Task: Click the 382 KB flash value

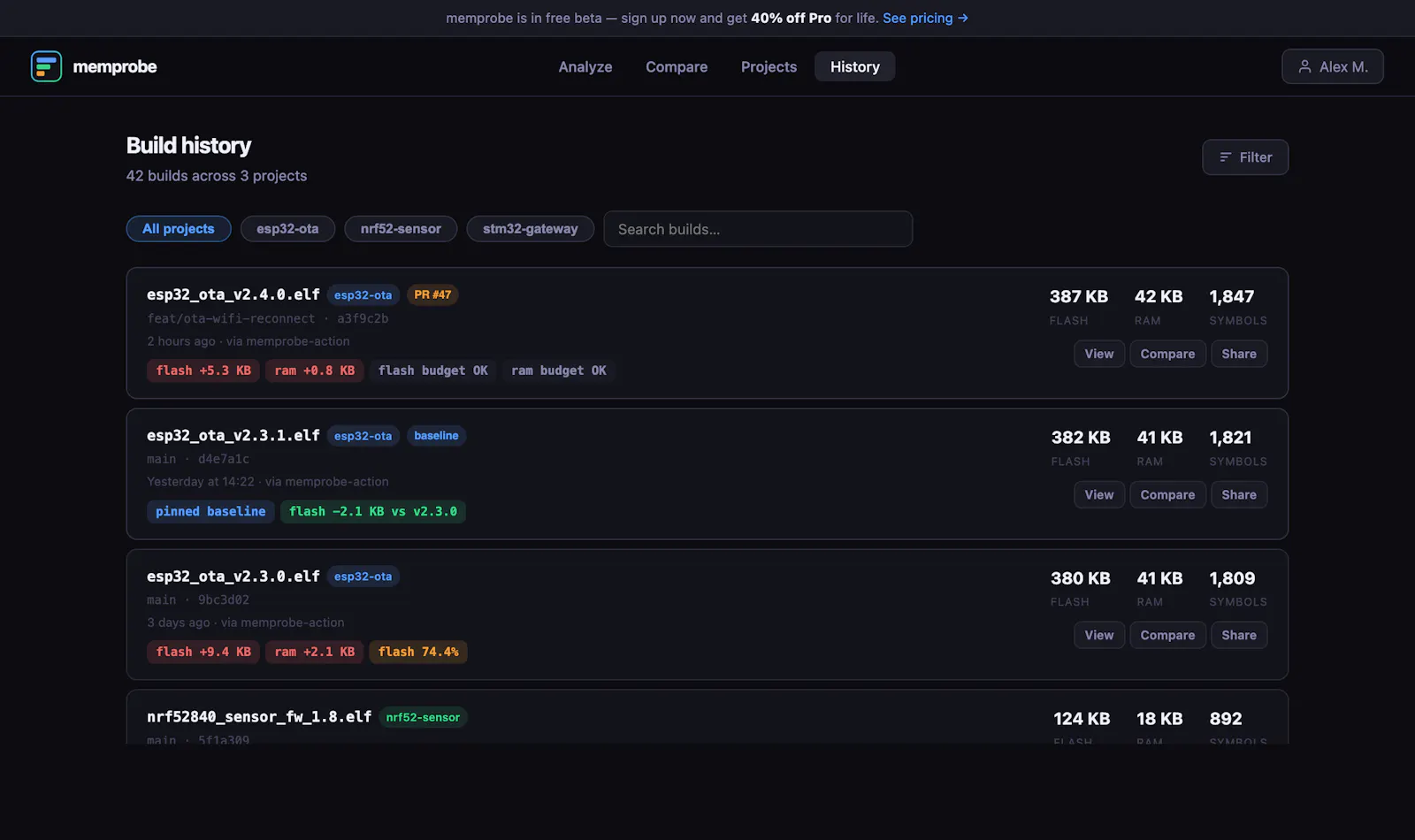Action: coord(1081,437)
